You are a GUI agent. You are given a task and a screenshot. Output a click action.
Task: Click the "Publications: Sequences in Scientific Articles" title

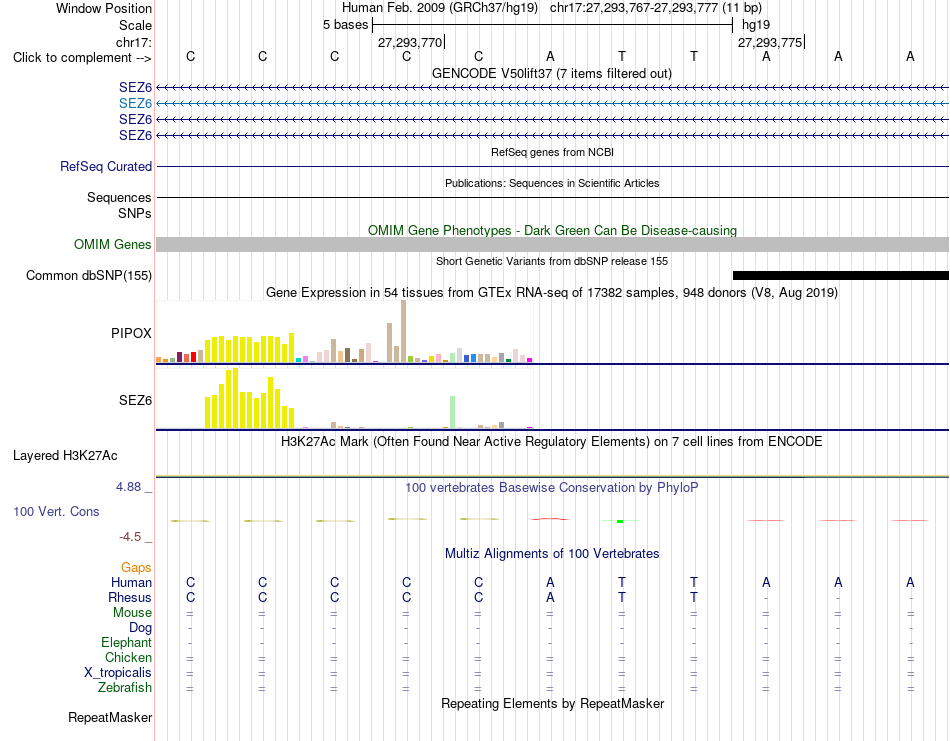click(552, 183)
